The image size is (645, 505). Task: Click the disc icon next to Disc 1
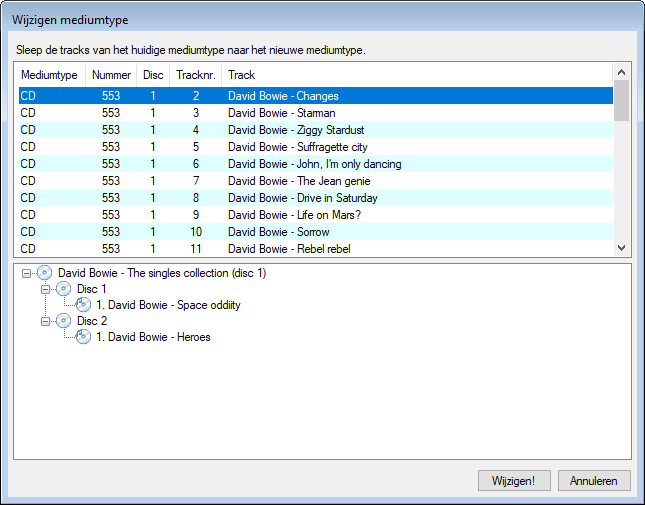click(x=63, y=289)
